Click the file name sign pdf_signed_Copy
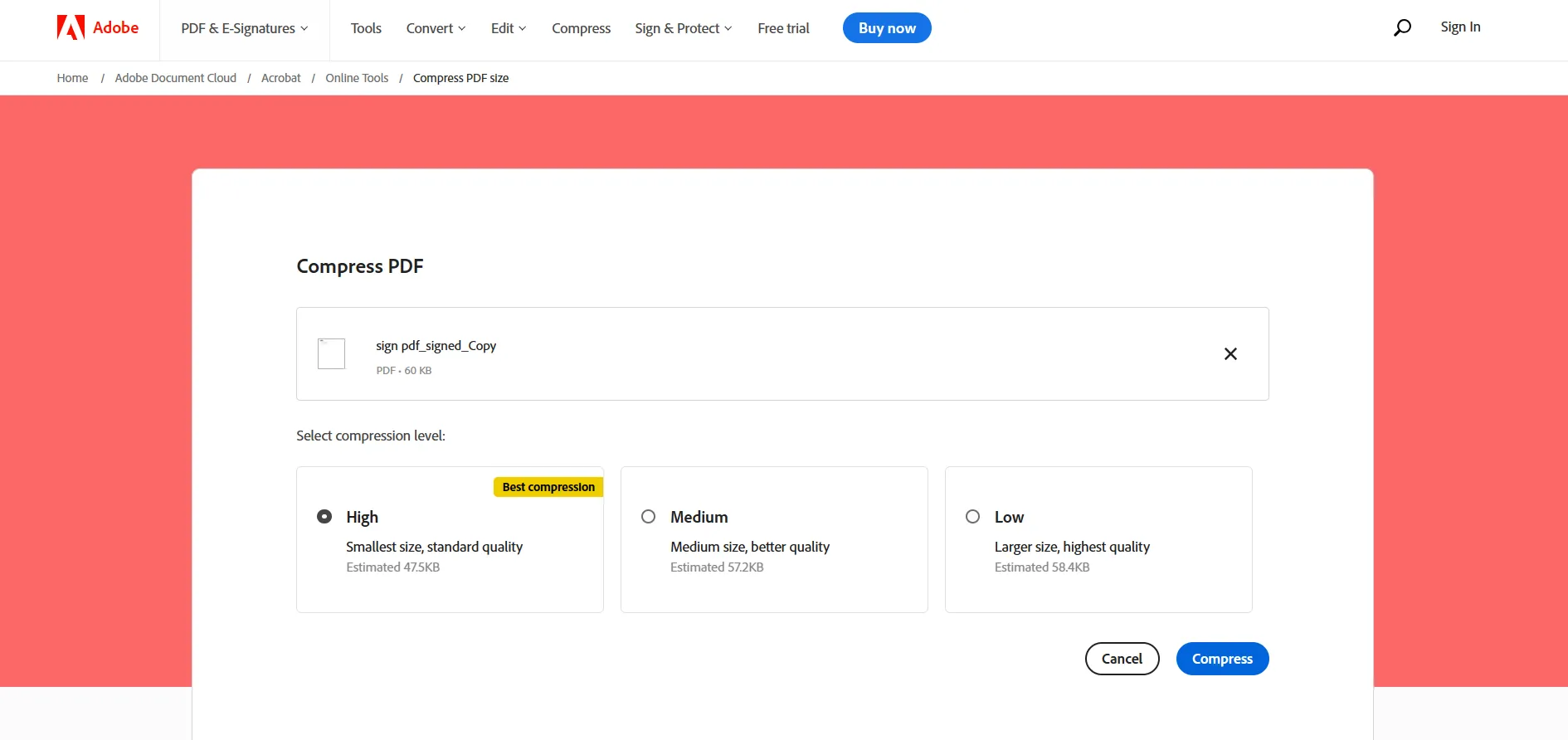This screenshot has height=740, width=1568. [436, 346]
